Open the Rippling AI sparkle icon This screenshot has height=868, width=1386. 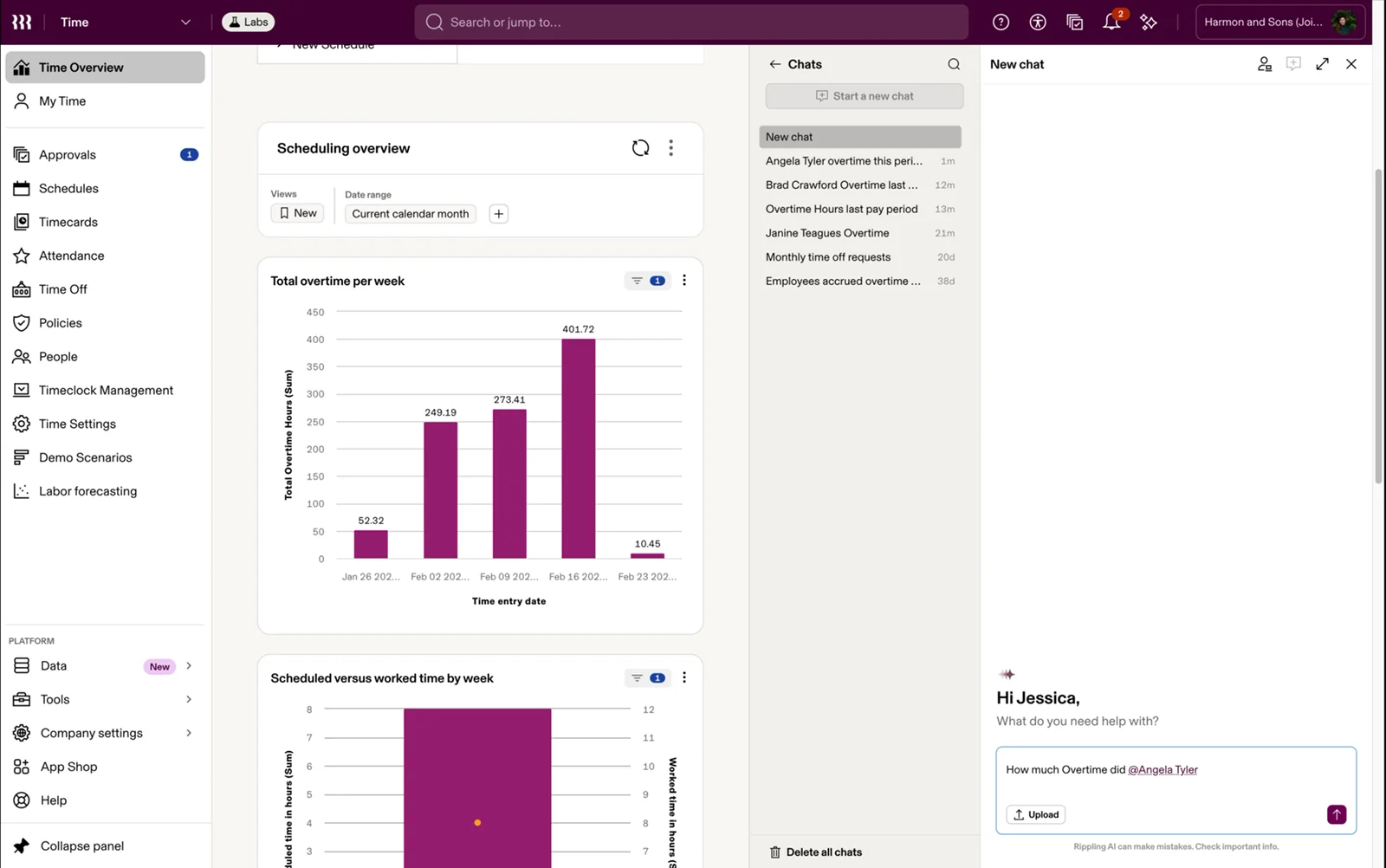tap(1149, 23)
